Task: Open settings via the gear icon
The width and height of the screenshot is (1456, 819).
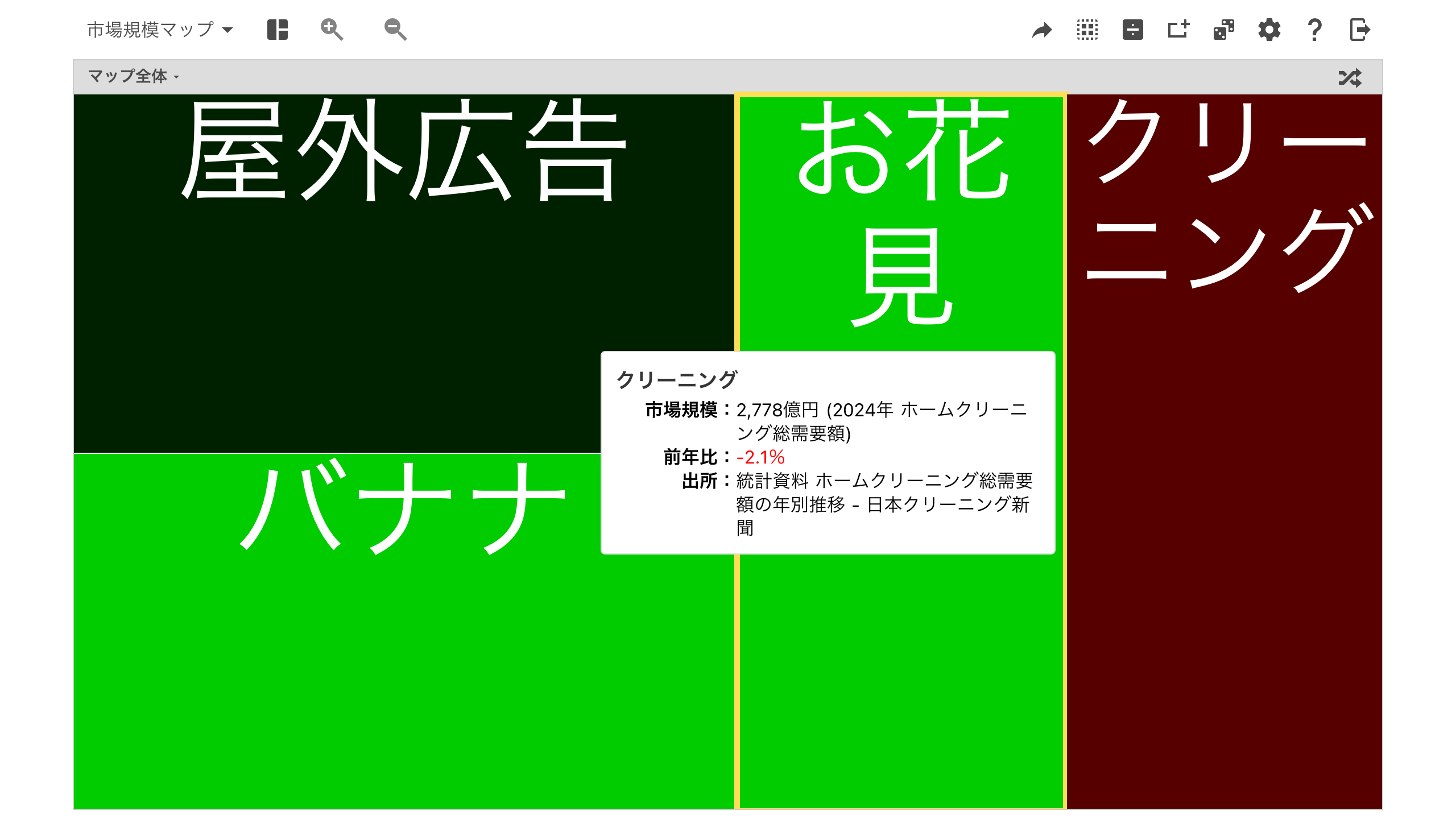Action: [1269, 30]
